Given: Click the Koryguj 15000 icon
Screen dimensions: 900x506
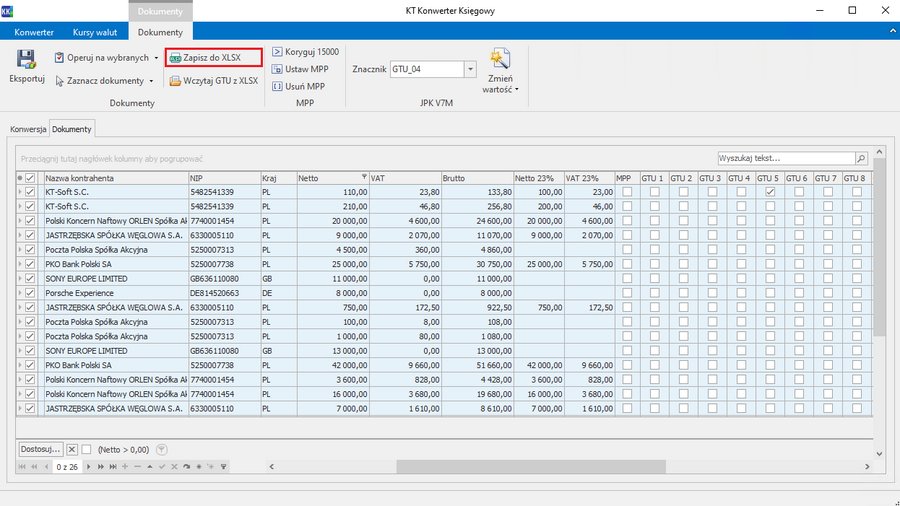Looking at the screenshot, I should [277, 52].
